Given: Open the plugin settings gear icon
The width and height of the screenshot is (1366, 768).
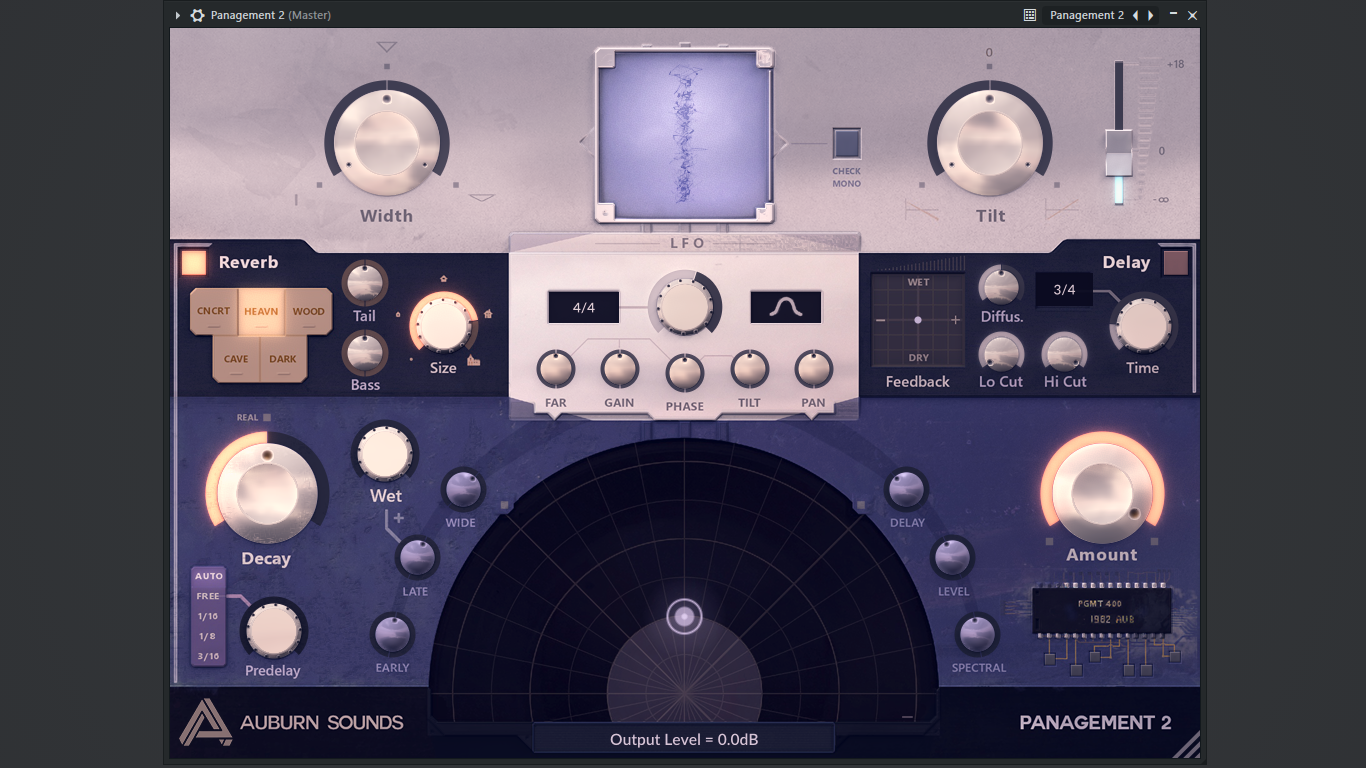Looking at the screenshot, I should pos(198,15).
